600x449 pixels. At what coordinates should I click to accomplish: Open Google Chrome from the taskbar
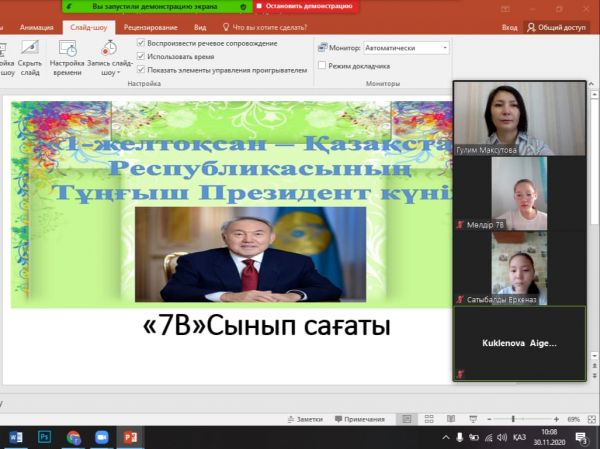[x=73, y=438]
